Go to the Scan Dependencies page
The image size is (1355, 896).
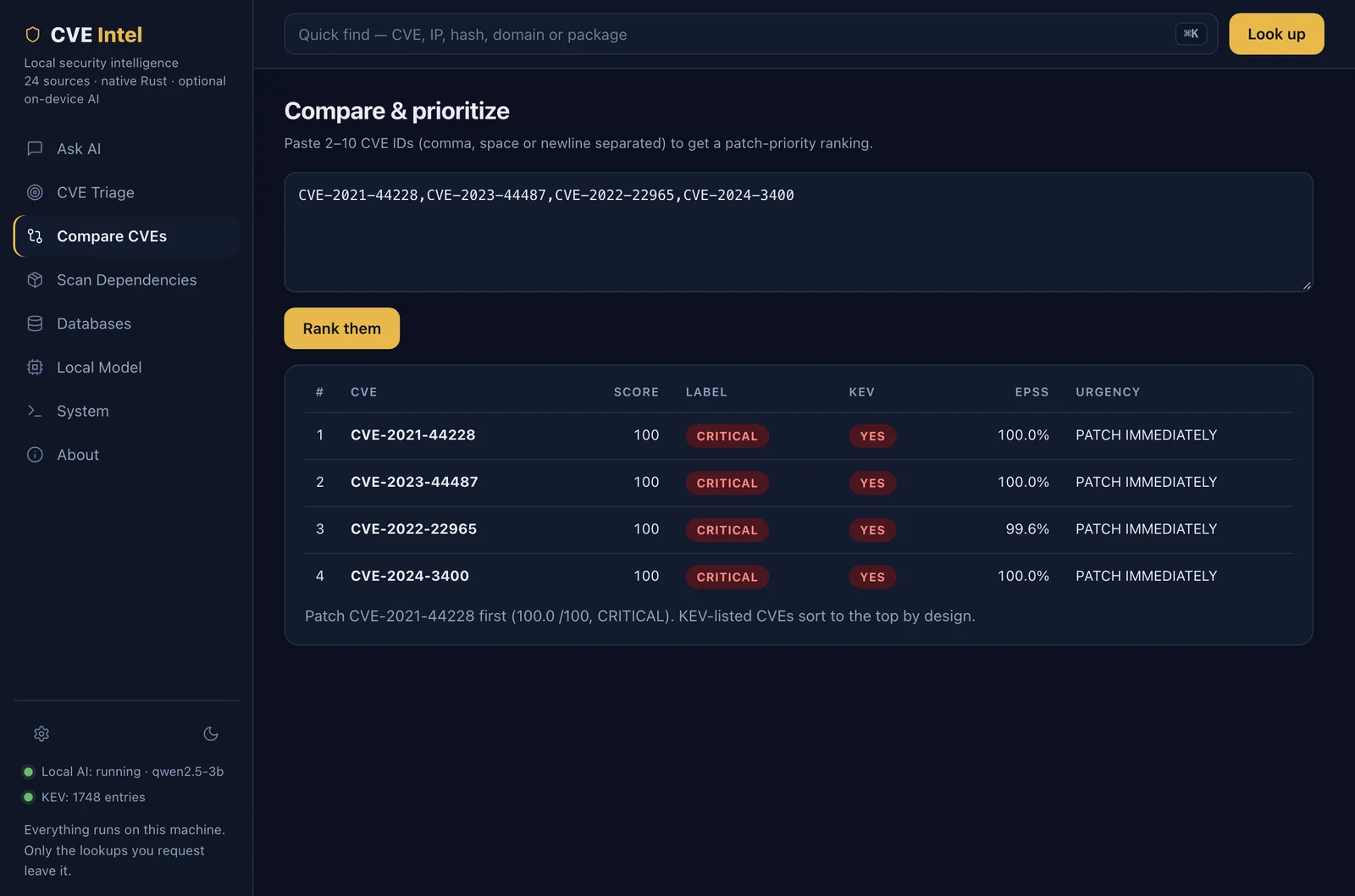pyautogui.click(x=126, y=279)
